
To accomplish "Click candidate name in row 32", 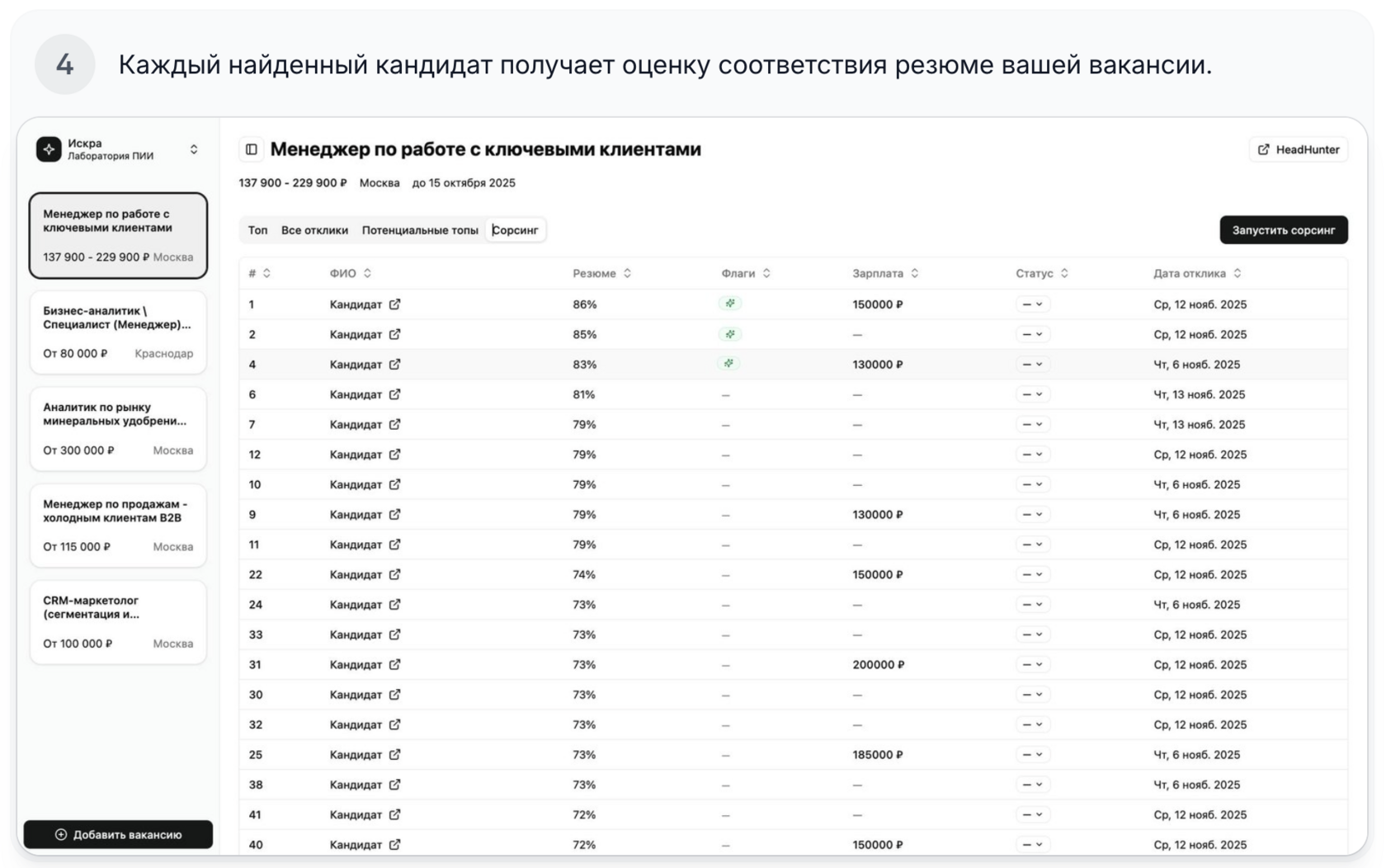I will (356, 724).
